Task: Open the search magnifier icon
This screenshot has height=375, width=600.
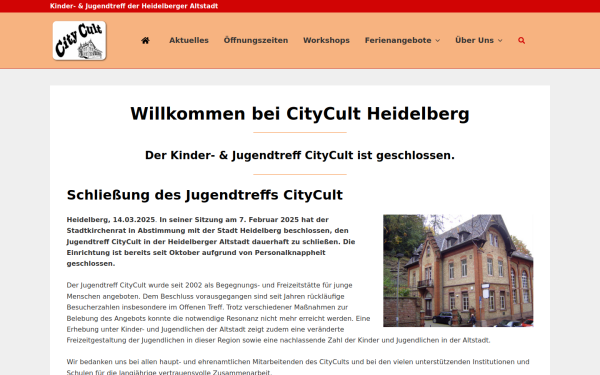Action: [x=522, y=41]
